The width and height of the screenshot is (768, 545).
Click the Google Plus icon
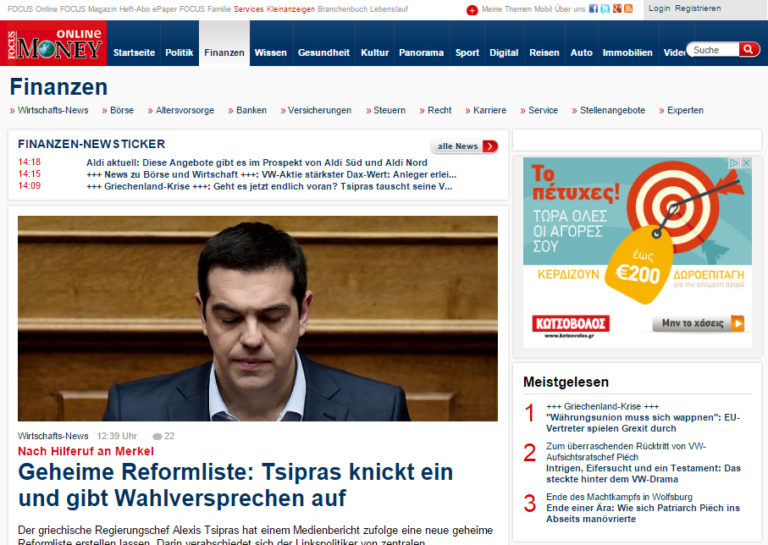coord(617,9)
